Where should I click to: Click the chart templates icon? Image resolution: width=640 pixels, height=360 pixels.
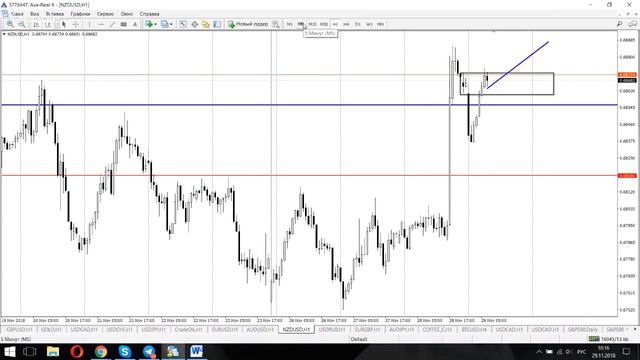point(164,24)
